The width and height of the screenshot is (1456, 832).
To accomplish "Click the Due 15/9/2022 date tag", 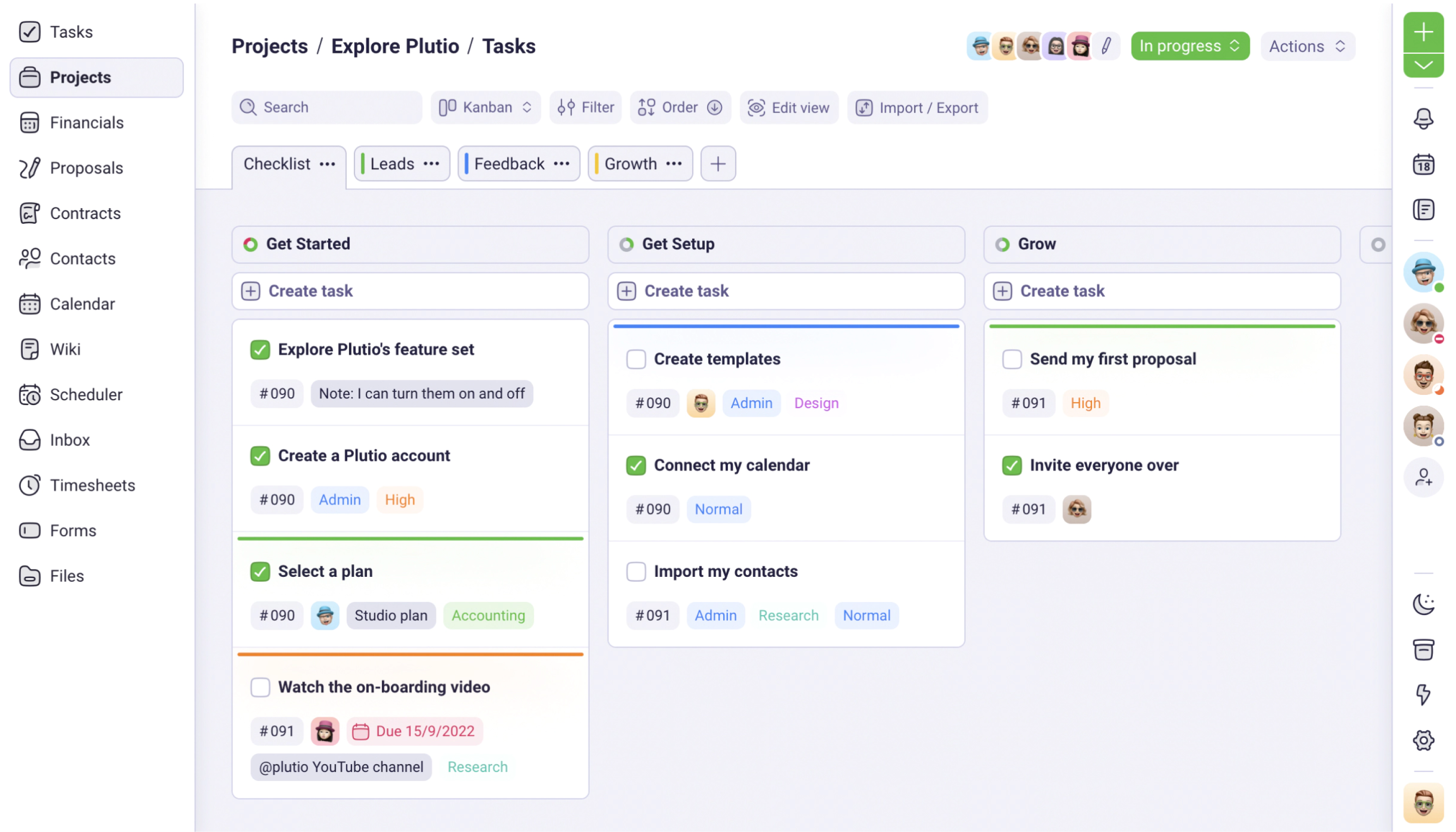I will tap(414, 732).
